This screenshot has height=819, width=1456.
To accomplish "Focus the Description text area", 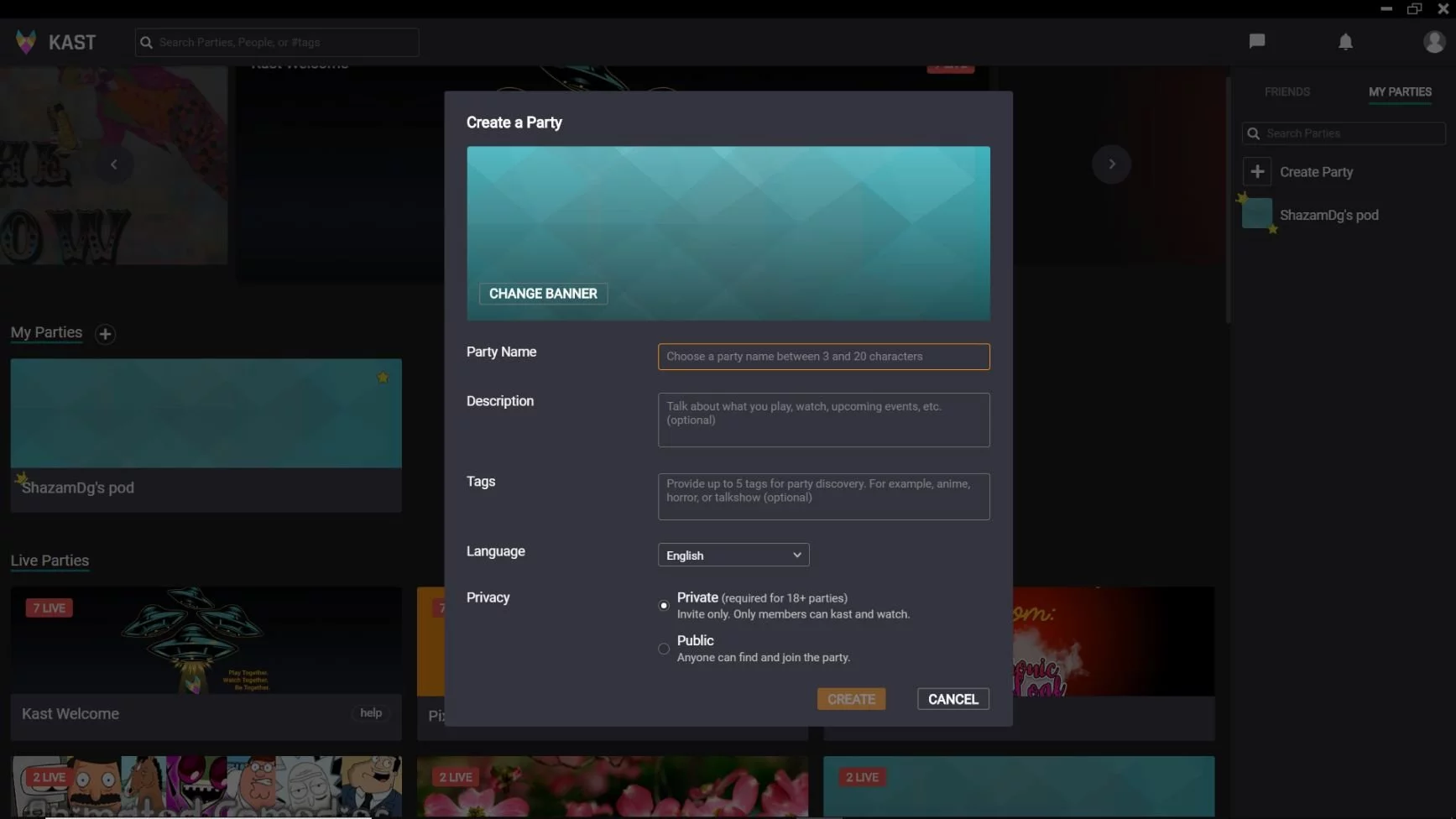I will [x=823, y=420].
